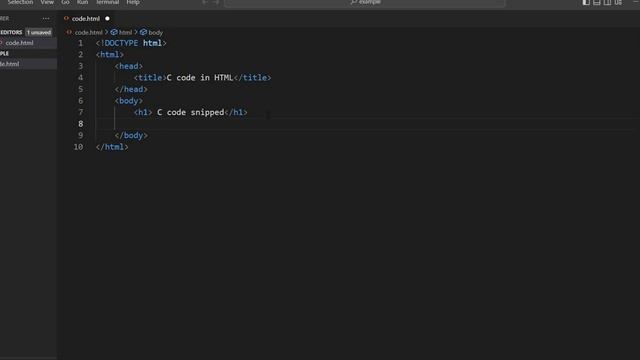Go forward with the navigation arrow
The height and width of the screenshot is (360, 640).
[216, 2]
